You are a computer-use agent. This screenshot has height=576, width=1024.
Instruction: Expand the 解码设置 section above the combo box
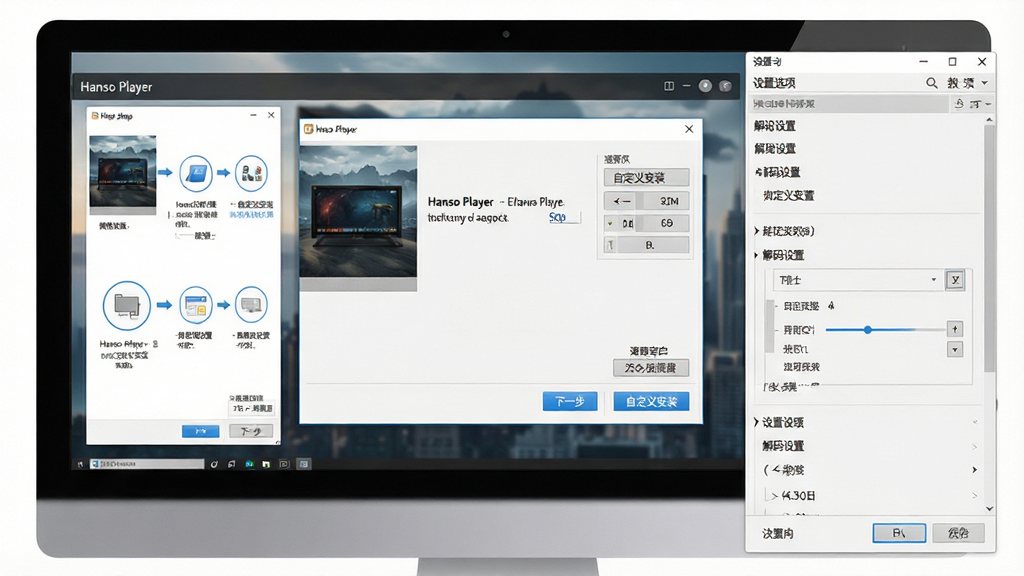(x=757, y=255)
